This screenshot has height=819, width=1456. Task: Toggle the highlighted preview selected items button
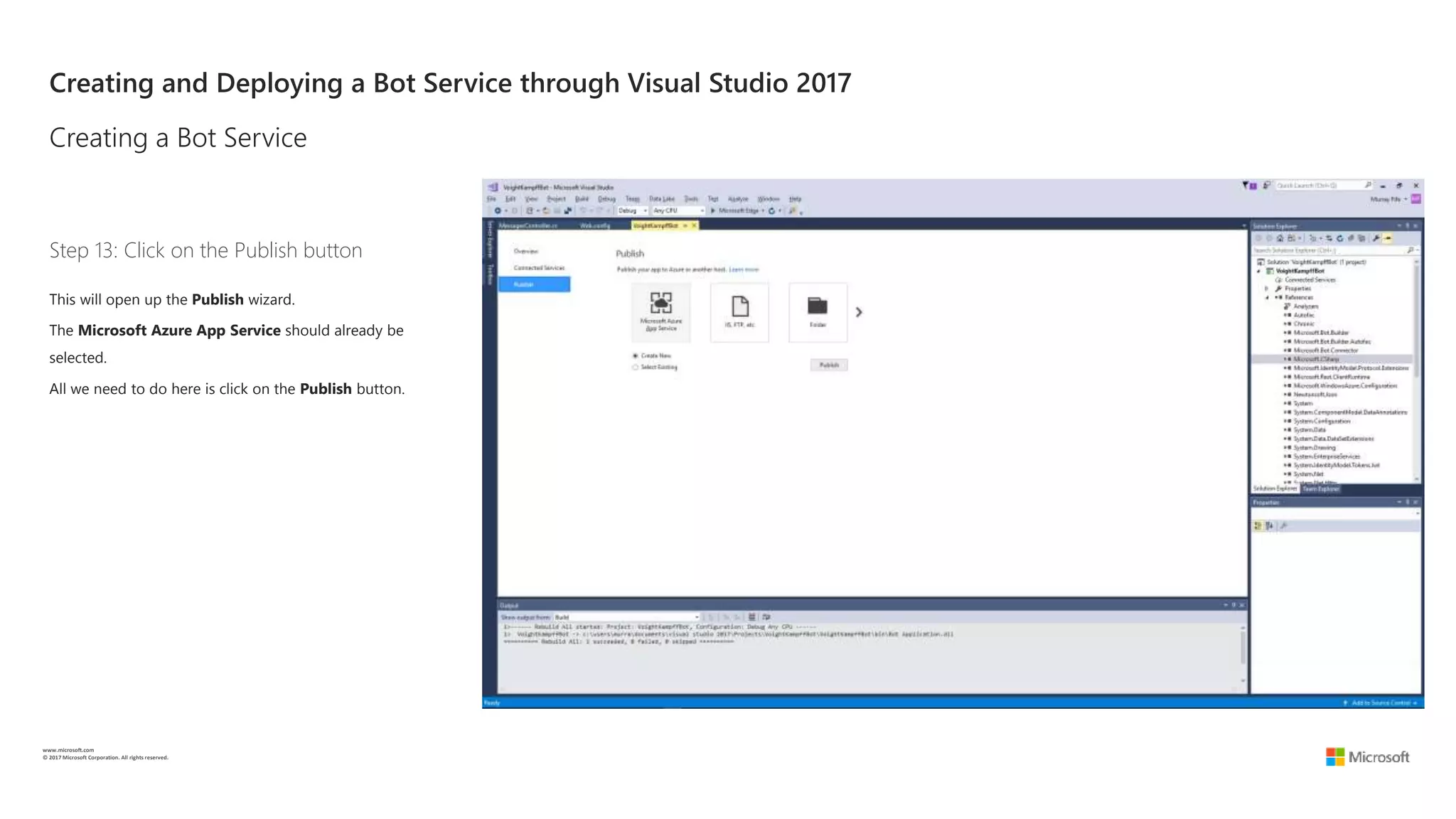(1388, 238)
